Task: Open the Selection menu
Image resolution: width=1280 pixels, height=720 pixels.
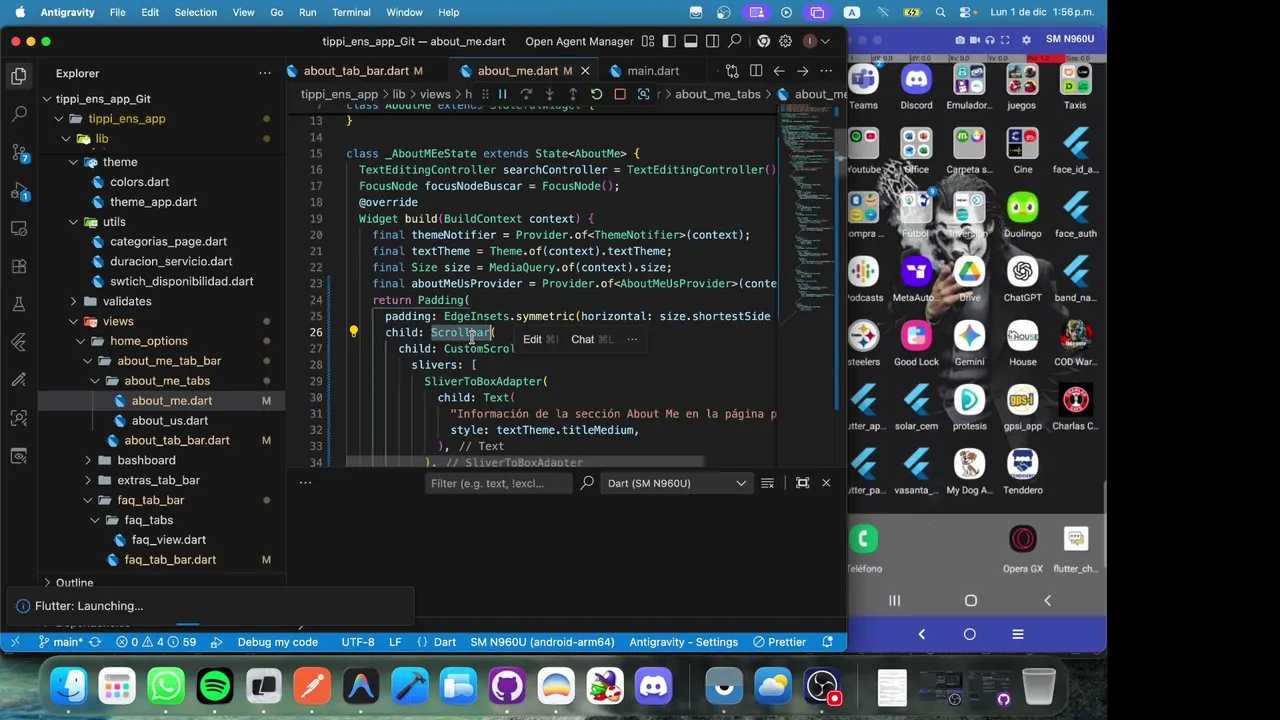Action: click(x=196, y=12)
